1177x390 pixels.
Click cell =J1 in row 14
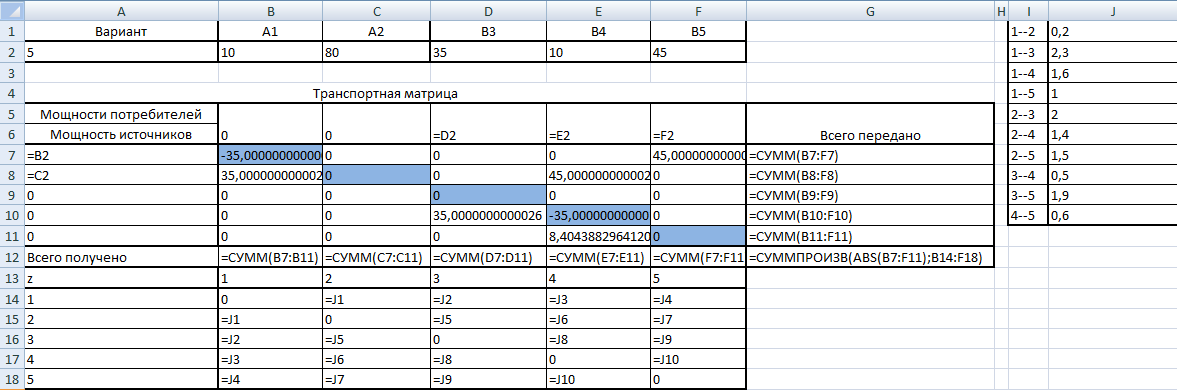tap(377, 298)
